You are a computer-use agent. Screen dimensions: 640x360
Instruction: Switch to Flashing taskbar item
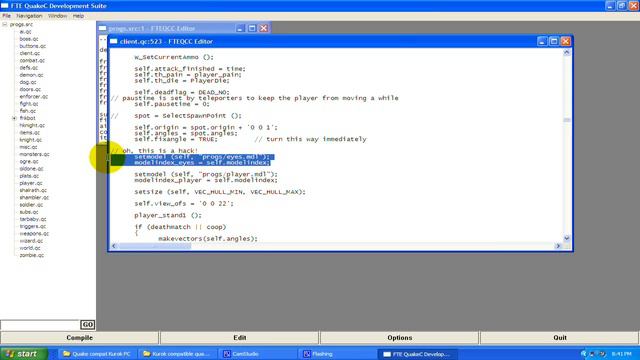pyautogui.click(x=337, y=354)
